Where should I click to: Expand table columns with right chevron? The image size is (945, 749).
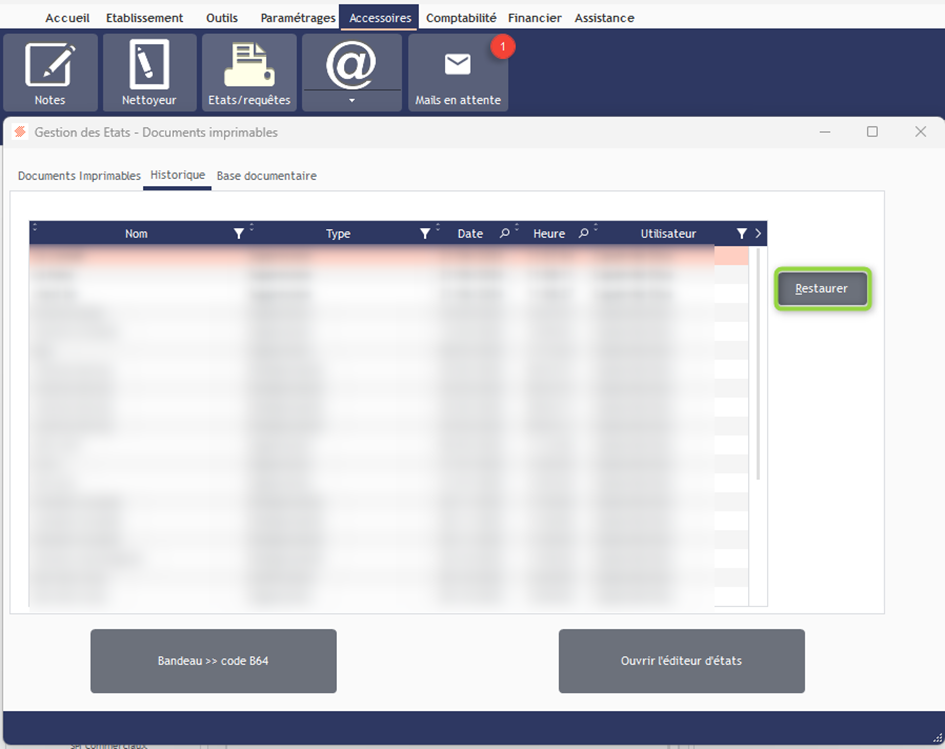758,234
